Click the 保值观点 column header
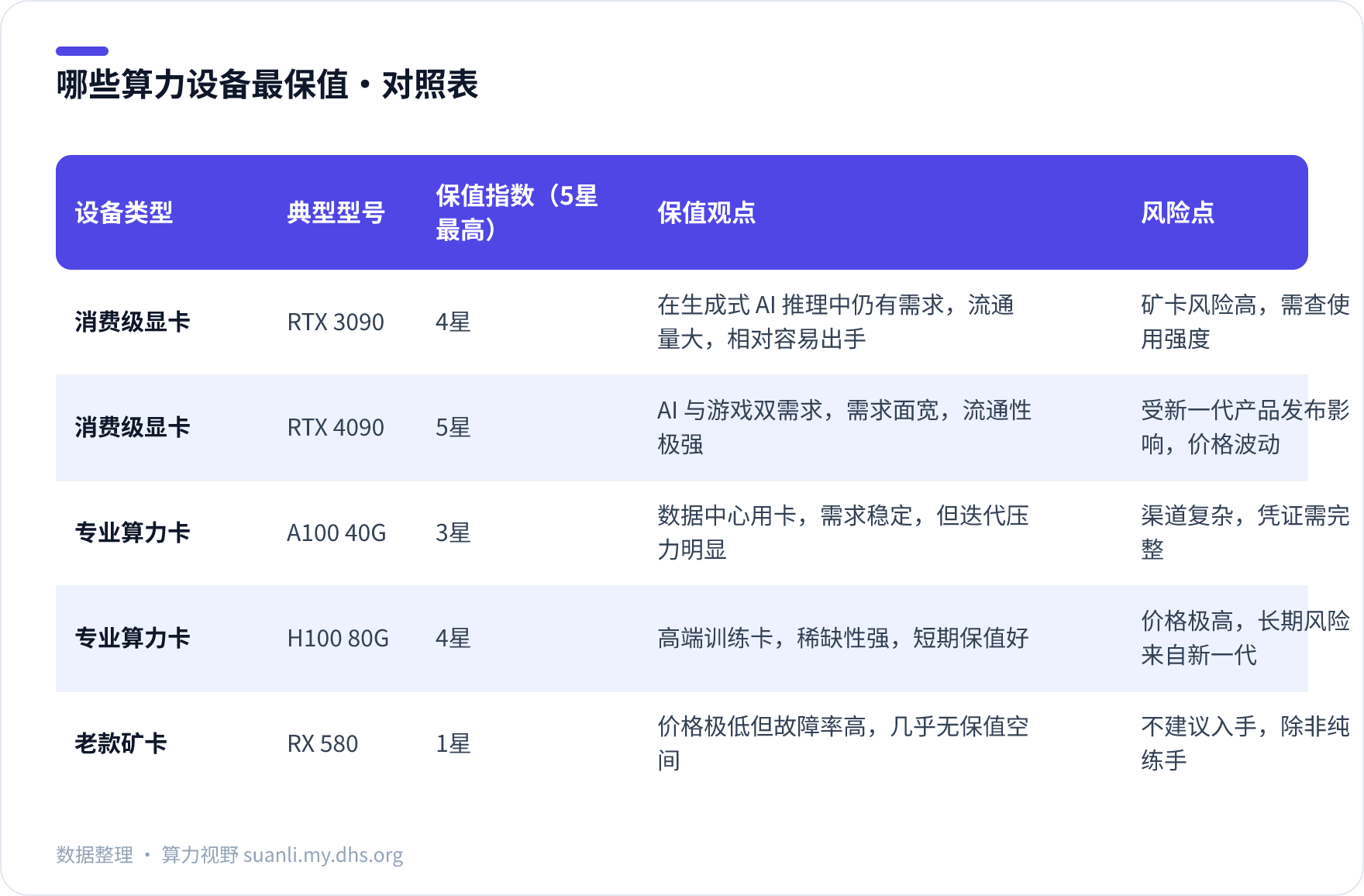Image resolution: width=1364 pixels, height=896 pixels. tap(706, 212)
